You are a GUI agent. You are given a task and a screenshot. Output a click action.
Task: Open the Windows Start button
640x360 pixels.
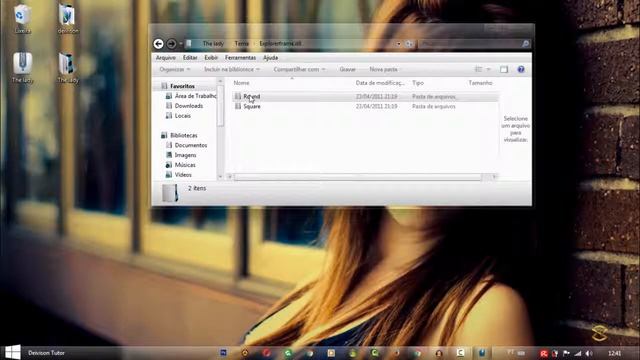tap(13, 352)
